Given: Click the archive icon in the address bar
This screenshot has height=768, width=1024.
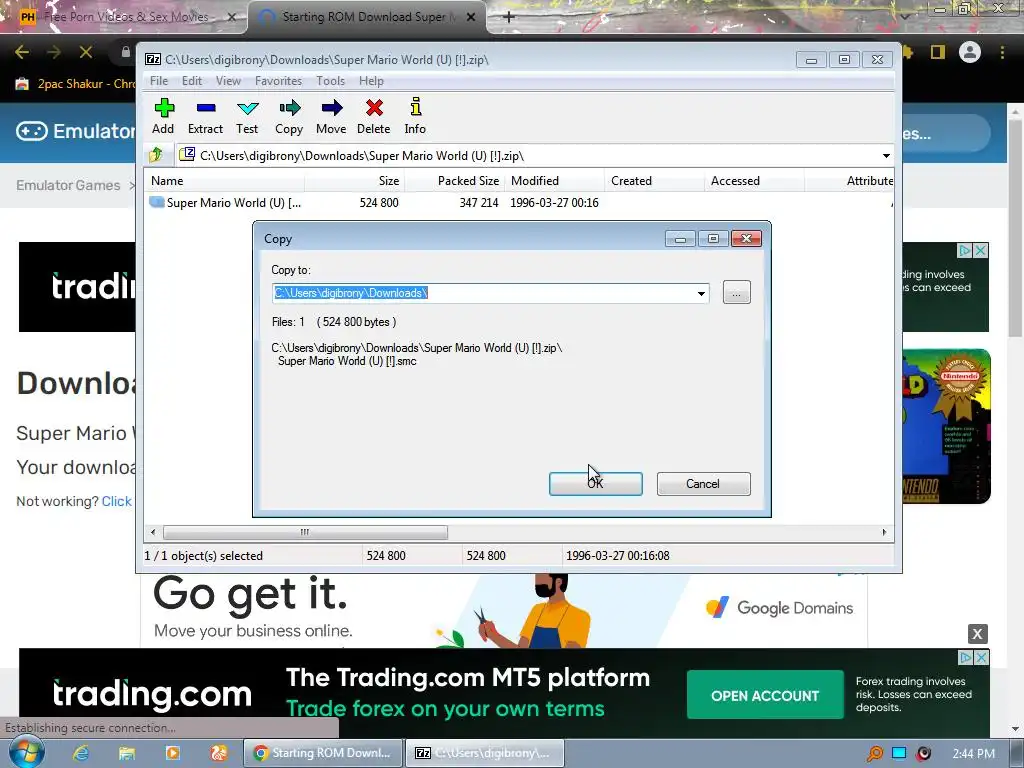Looking at the screenshot, I should (x=187, y=155).
